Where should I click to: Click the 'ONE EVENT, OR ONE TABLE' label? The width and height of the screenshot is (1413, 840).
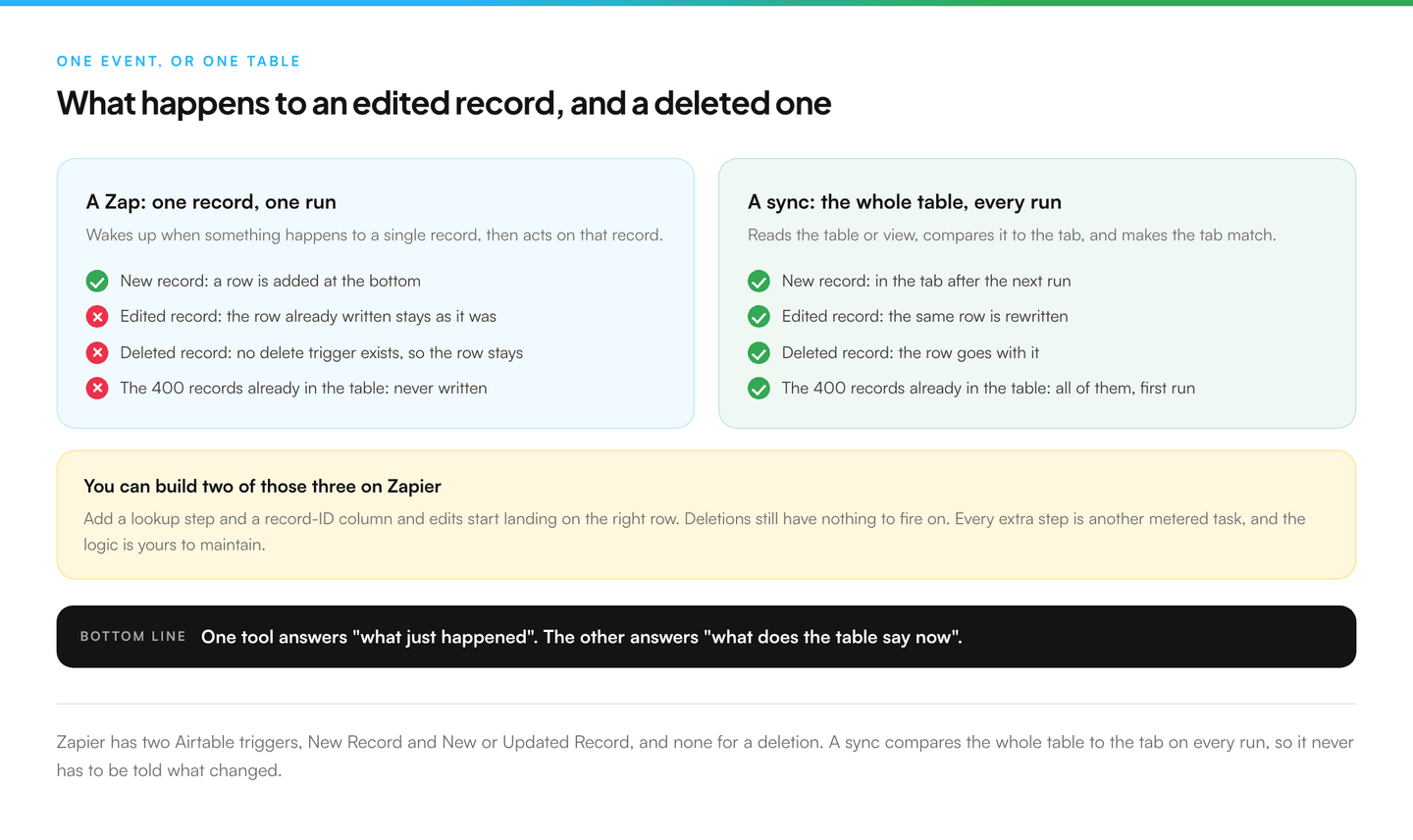click(179, 61)
